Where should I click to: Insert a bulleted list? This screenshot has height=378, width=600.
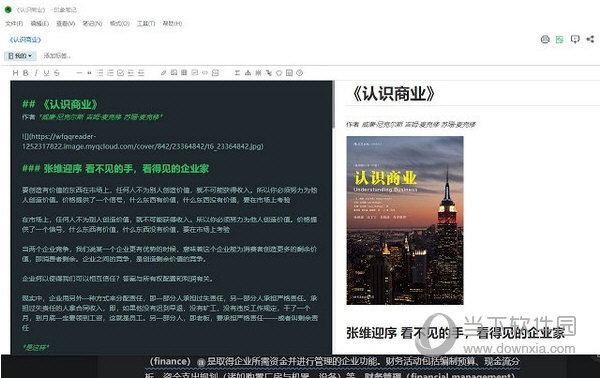(x=99, y=73)
